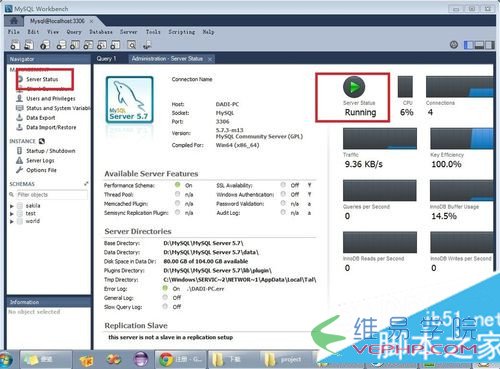This screenshot has width=500, height=369.
Task: Open the Database menu
Action: 101,32
